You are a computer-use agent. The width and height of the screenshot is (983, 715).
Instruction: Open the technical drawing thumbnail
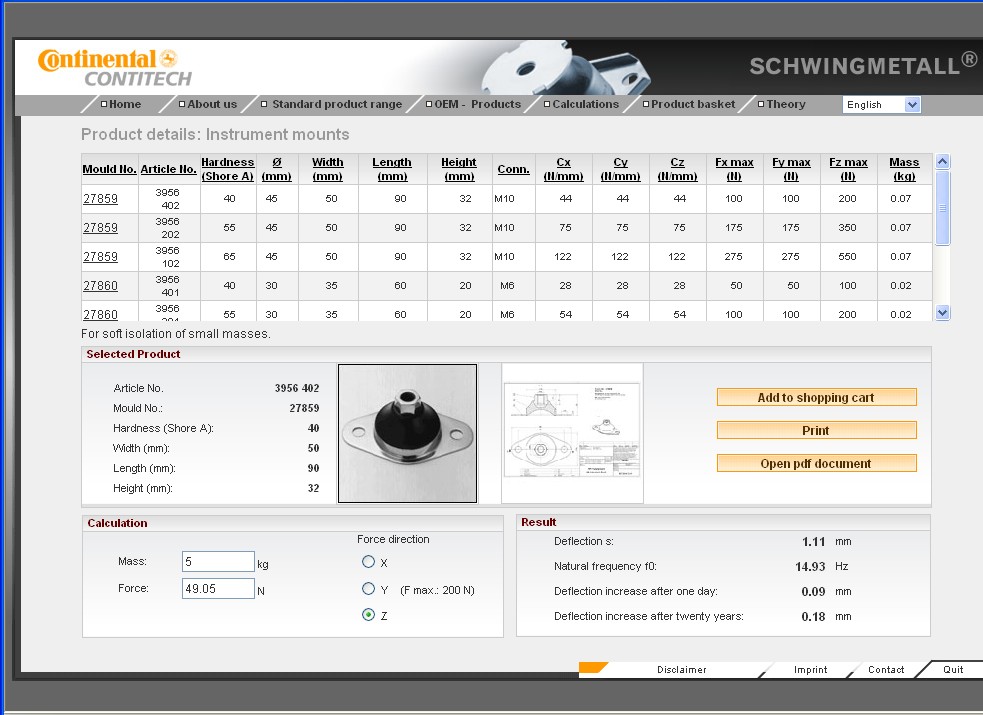(572, 433)
